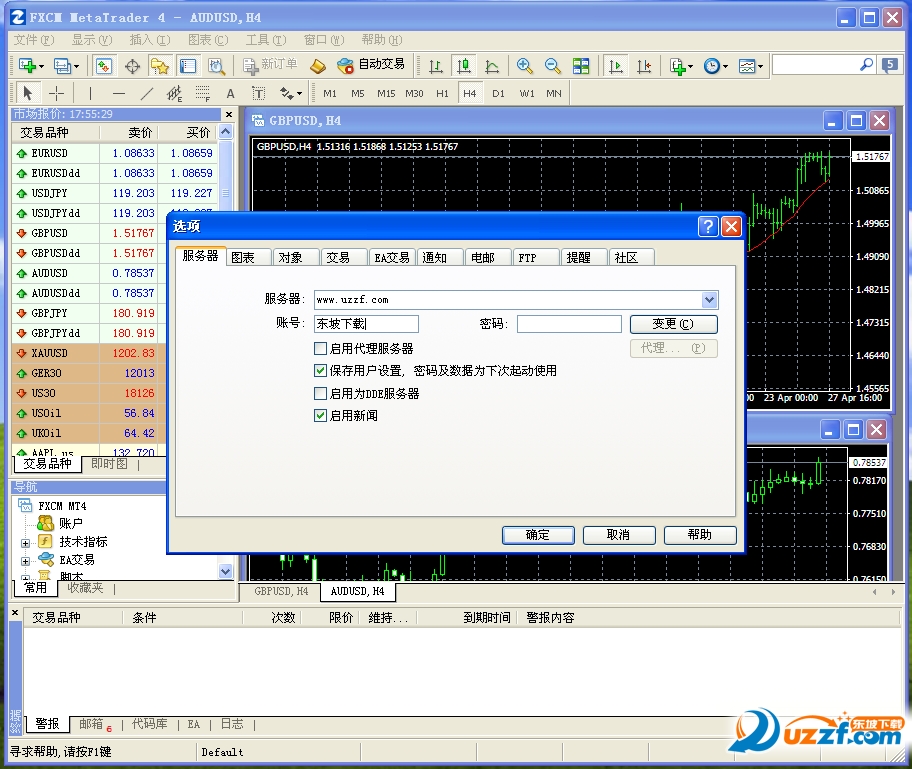Viewport: 912px width, 769px height.
Task: Select the M15 timeframe button
Action: click(386, 93)
